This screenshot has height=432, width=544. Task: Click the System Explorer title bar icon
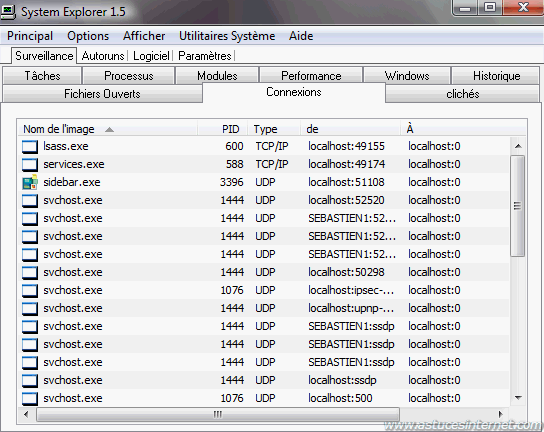(x=8, y=12)
